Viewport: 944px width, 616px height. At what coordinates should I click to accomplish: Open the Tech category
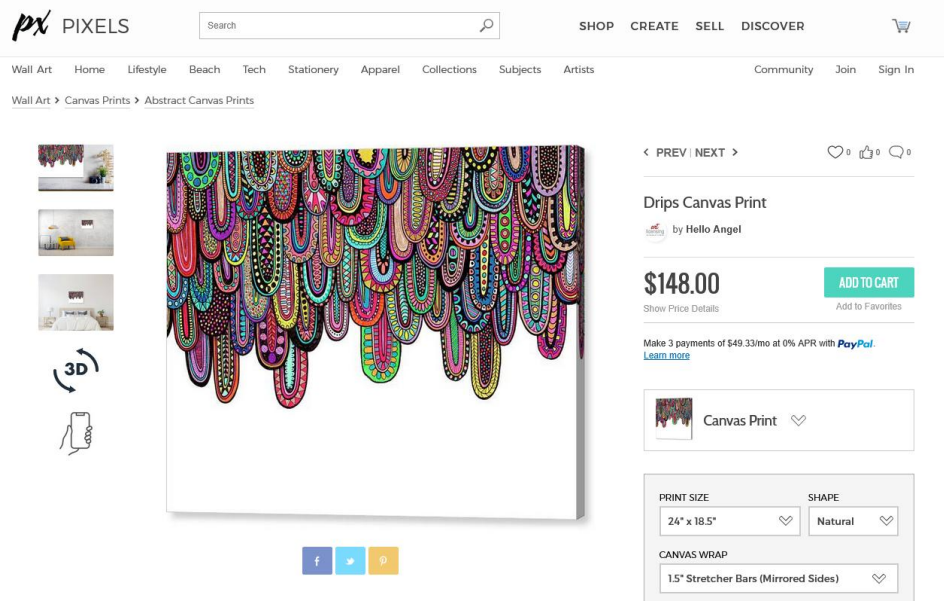[x=254, y=69]
